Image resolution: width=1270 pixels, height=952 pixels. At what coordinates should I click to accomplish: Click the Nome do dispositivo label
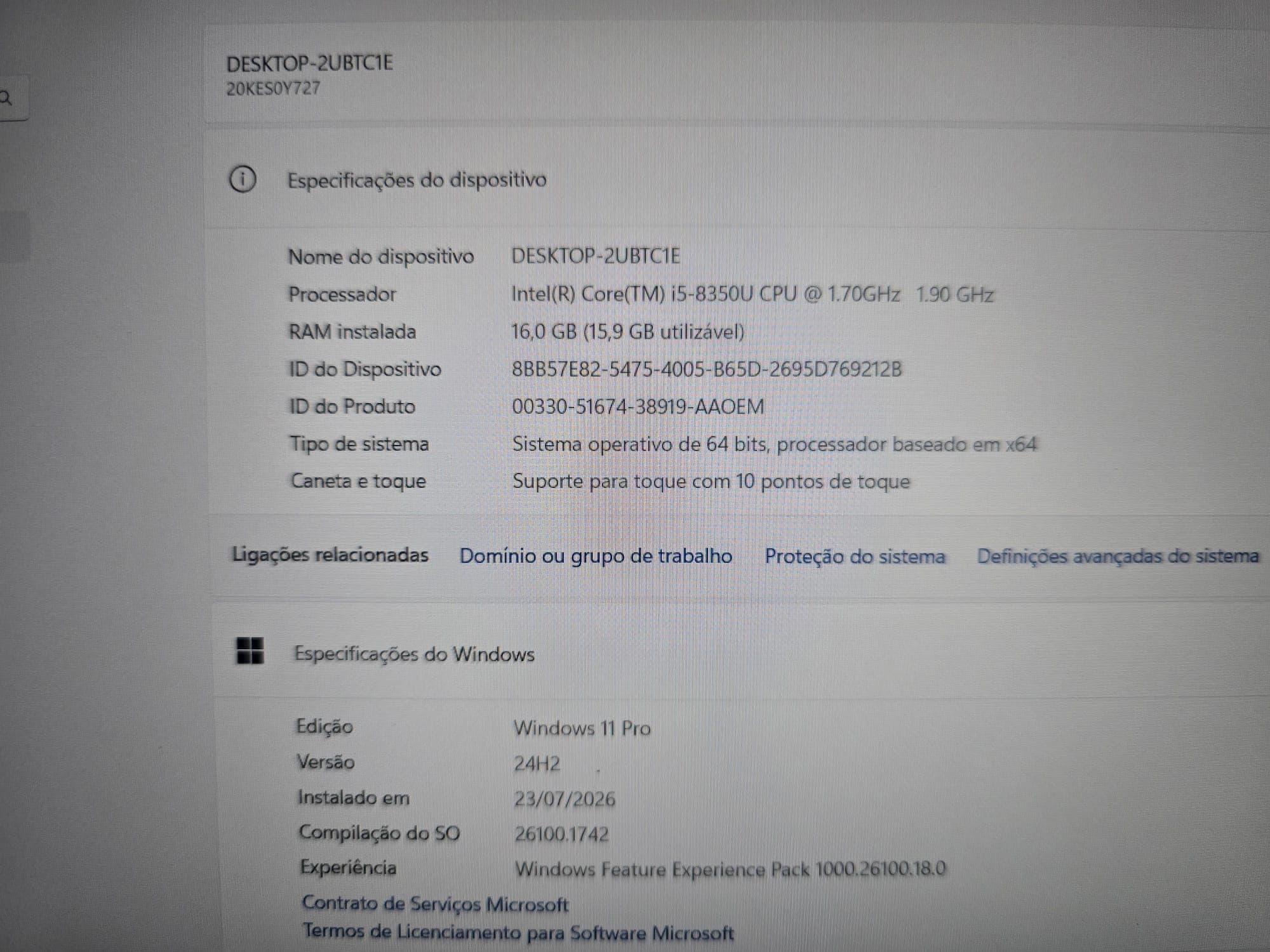[381, 256]
